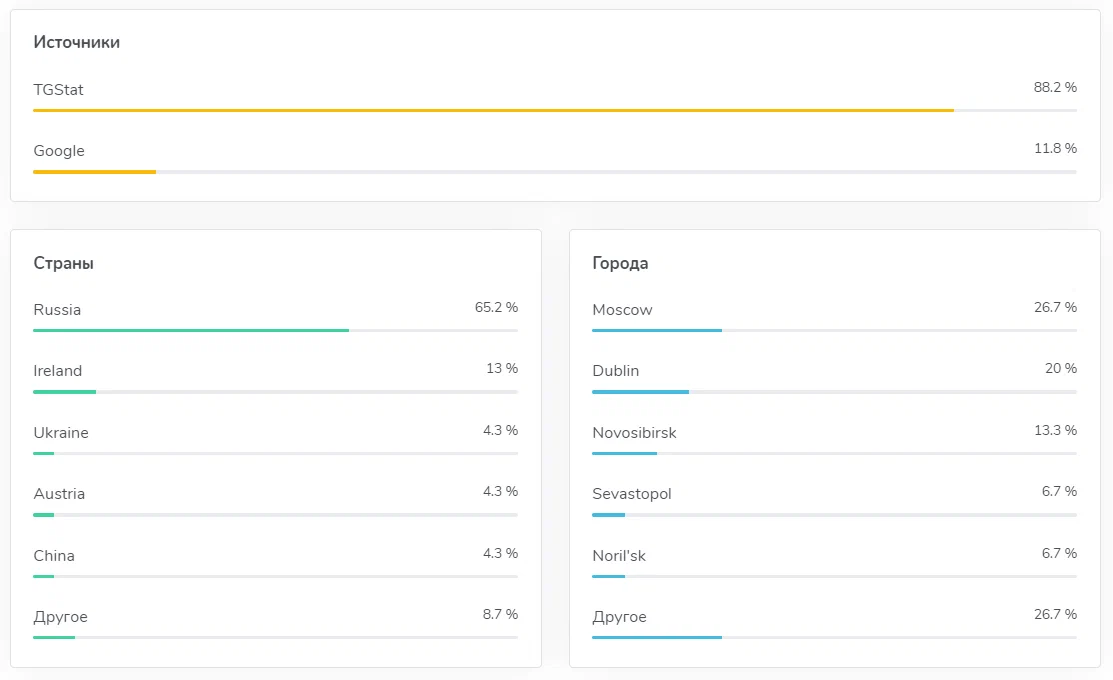The image size is (1113, 680).
Task: Click the China 4.3 % value
Action: (500, 553)
